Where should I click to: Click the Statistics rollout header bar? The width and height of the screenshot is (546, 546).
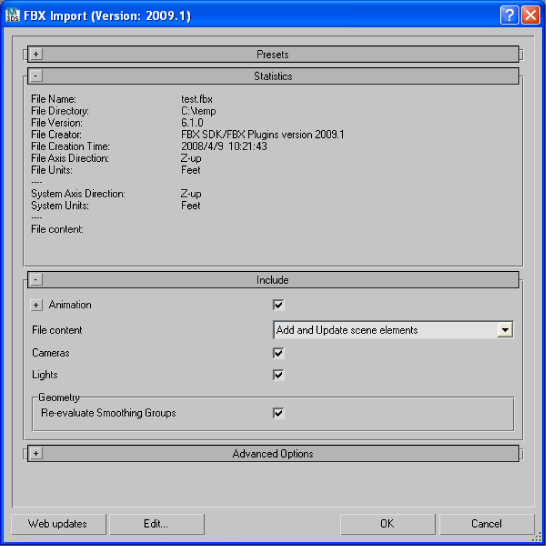(x=273, y=76)
